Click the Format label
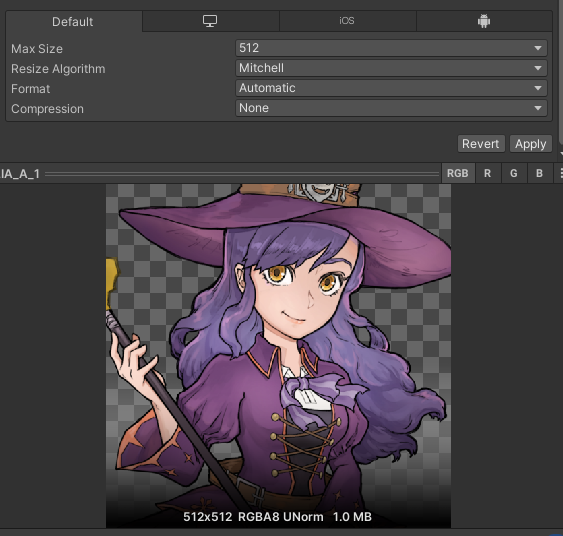The image size is (563, 536). click(x=31, y=89)
